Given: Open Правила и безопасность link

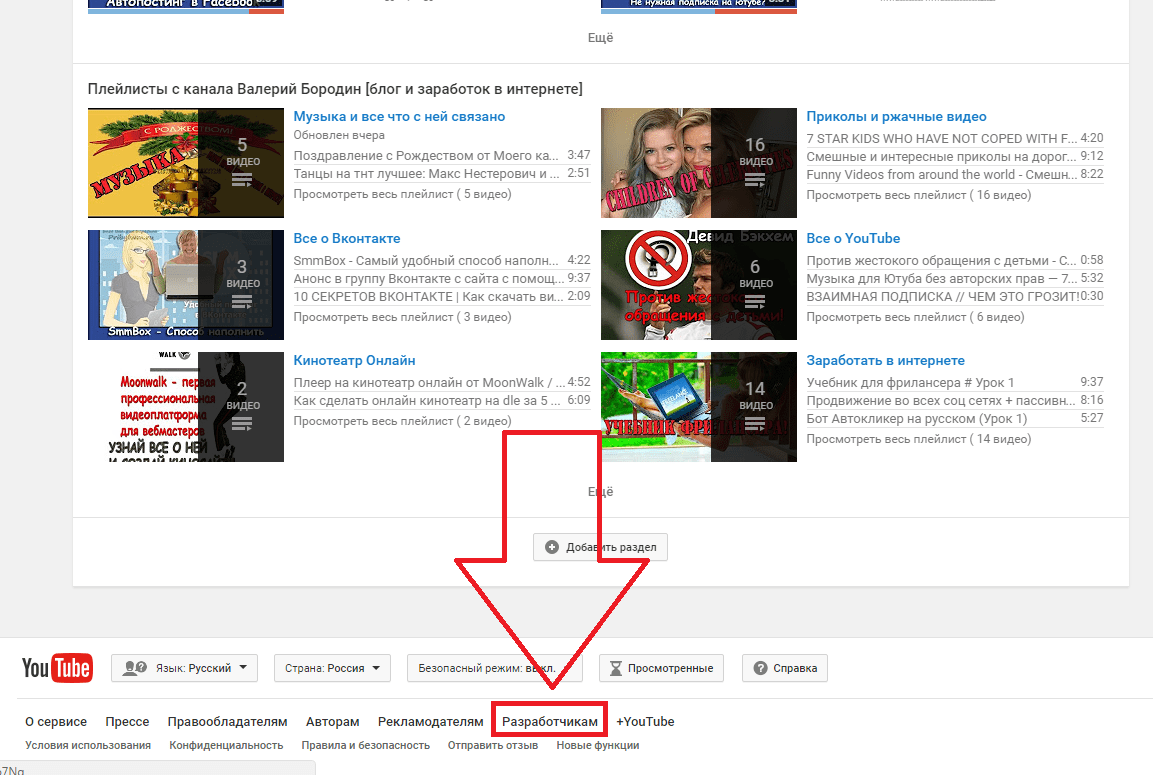Looking at the screenshot, I should point(365,745).
